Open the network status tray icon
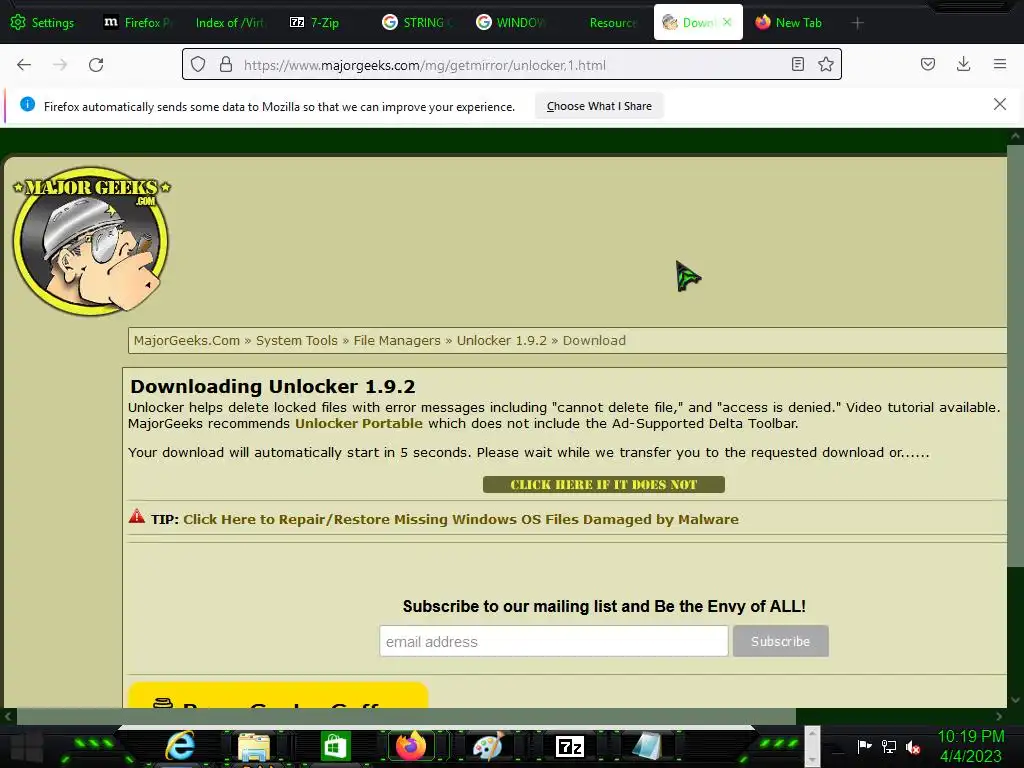 pos(888,746)
